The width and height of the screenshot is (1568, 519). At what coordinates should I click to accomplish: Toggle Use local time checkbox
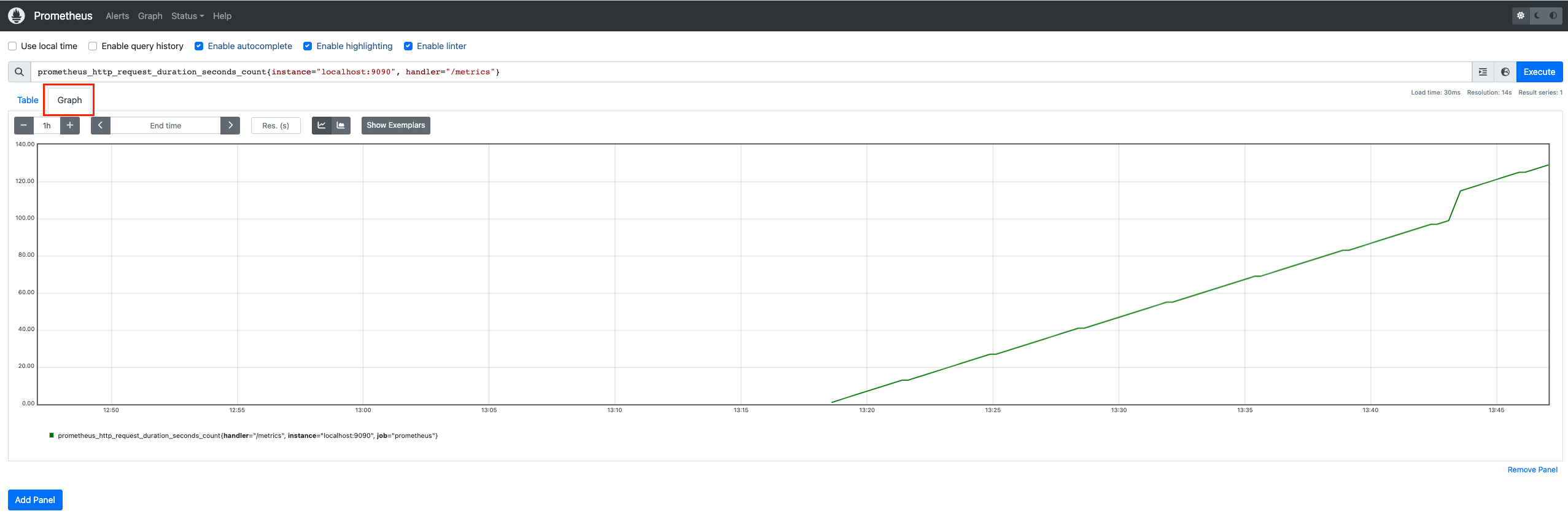12,46
